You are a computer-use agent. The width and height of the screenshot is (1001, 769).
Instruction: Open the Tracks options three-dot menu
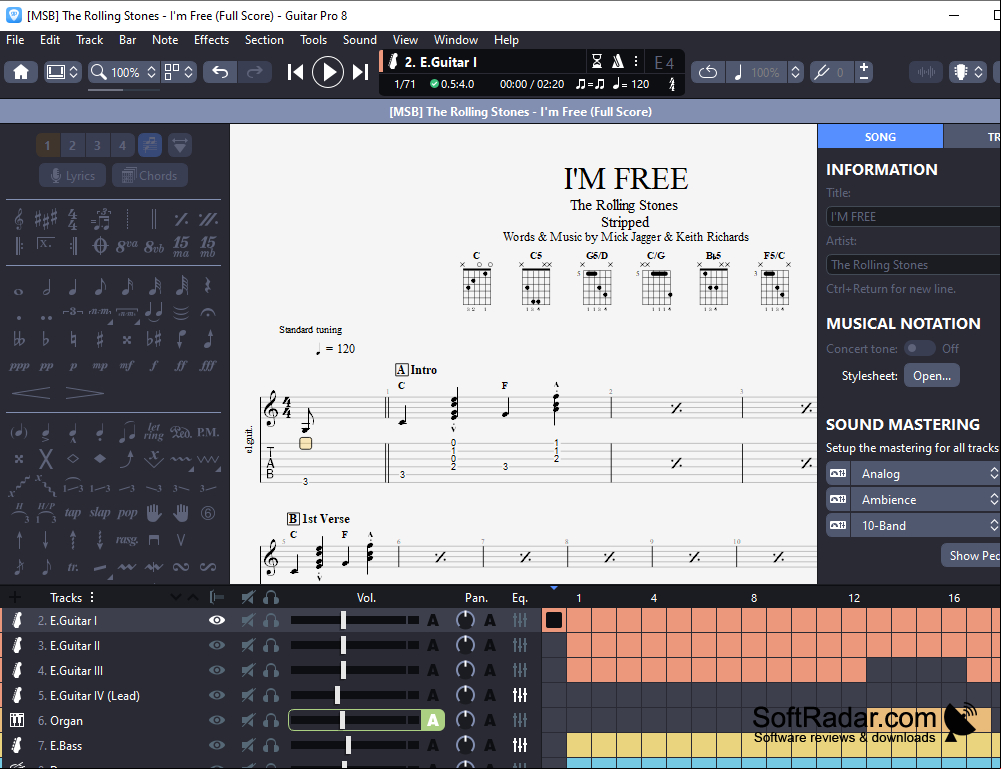tap(92, 597)
